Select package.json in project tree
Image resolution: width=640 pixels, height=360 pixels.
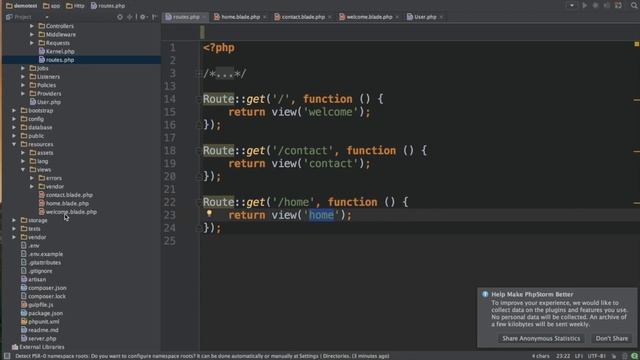(42, 313)
